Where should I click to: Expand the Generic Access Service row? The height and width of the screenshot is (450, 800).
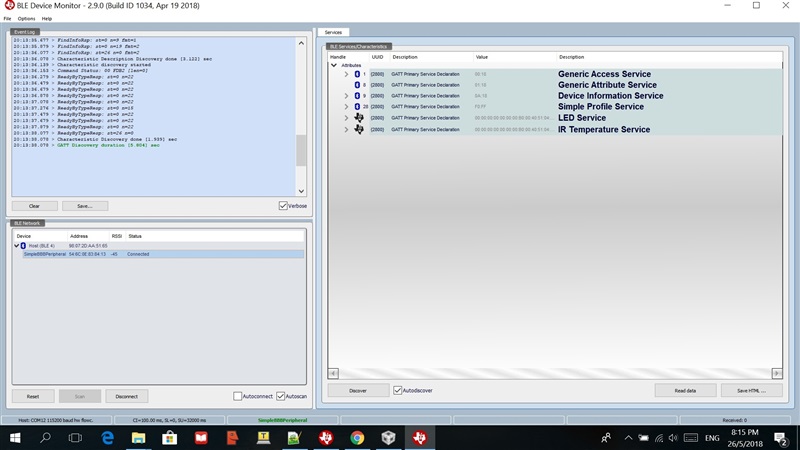pyautogui.click(x=346, y=74)
